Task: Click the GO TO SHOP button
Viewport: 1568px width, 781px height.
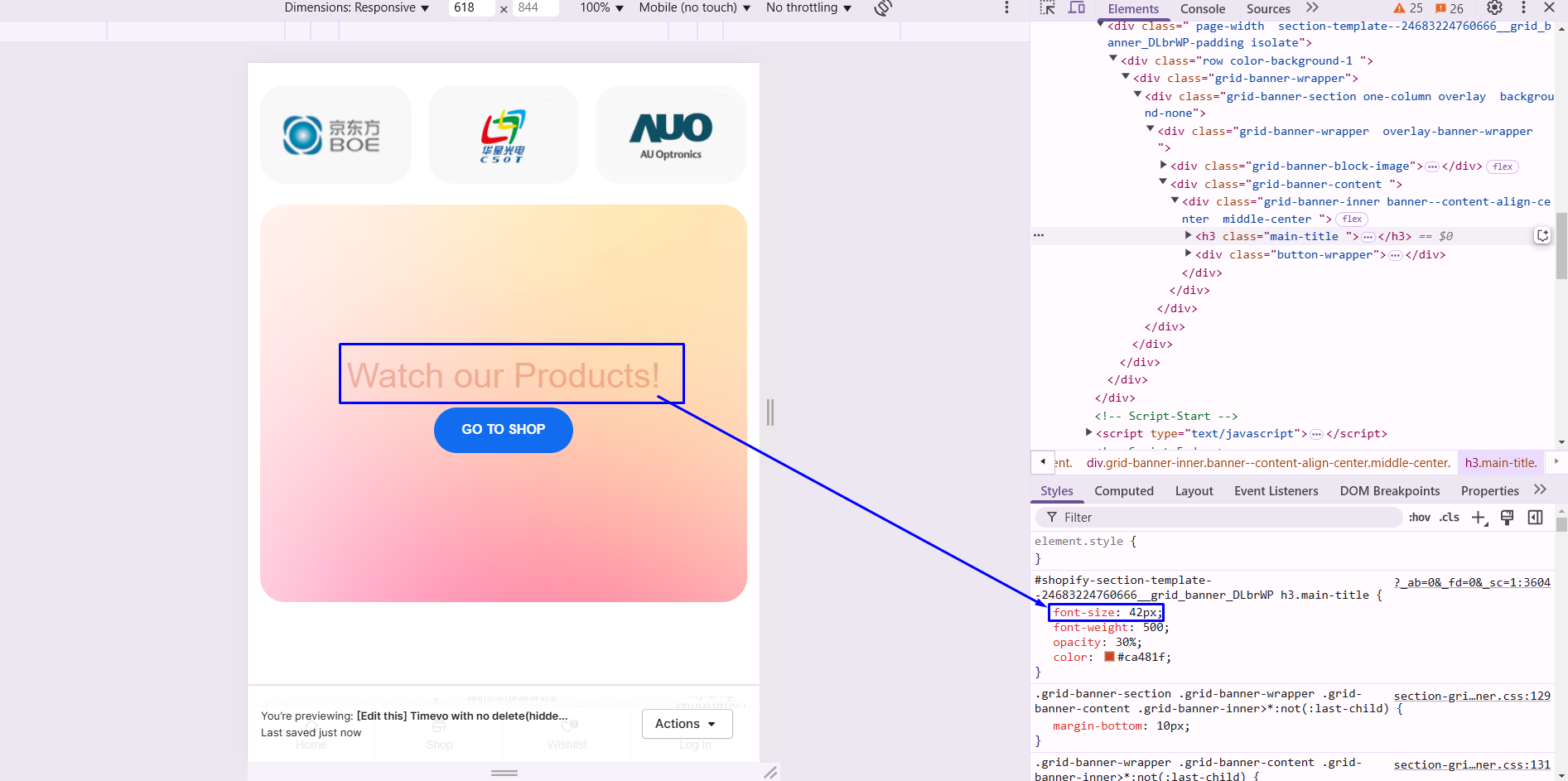Action: pos(504,430)
